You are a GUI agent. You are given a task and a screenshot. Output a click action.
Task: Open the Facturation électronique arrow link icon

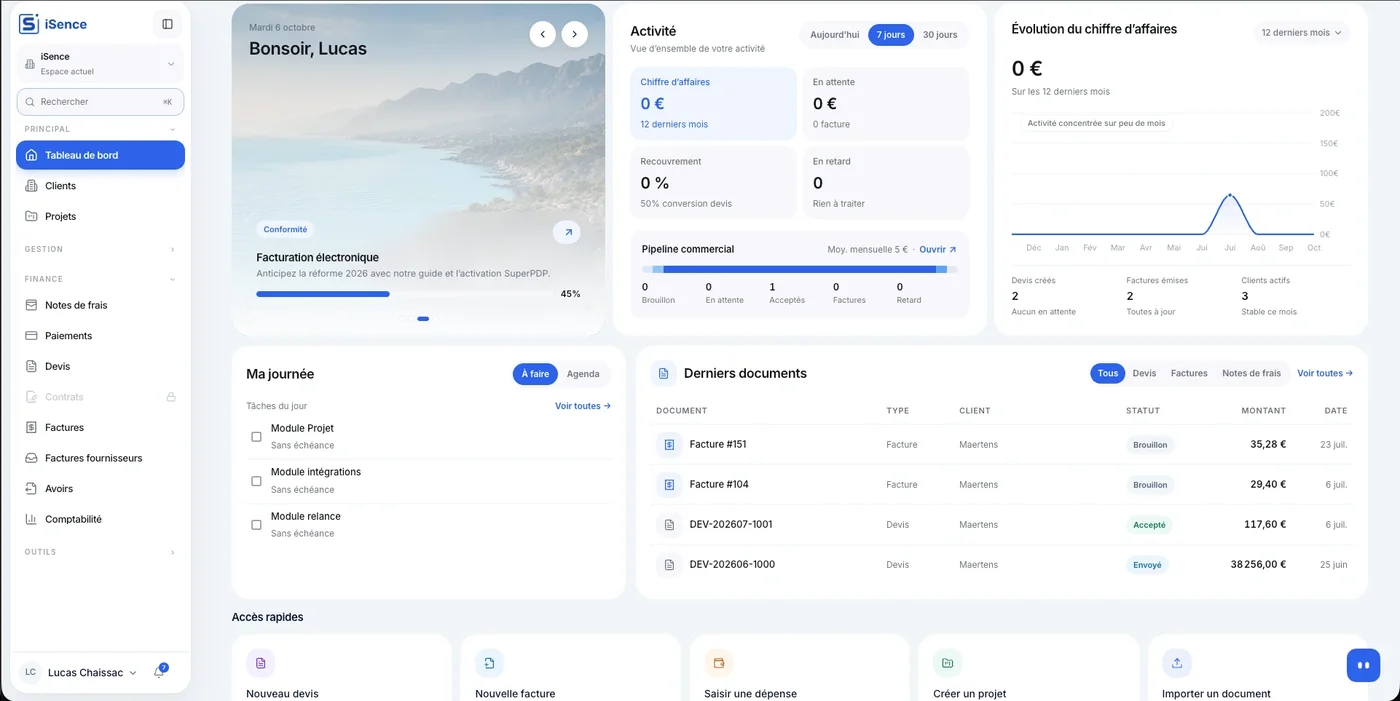[567, 232]
